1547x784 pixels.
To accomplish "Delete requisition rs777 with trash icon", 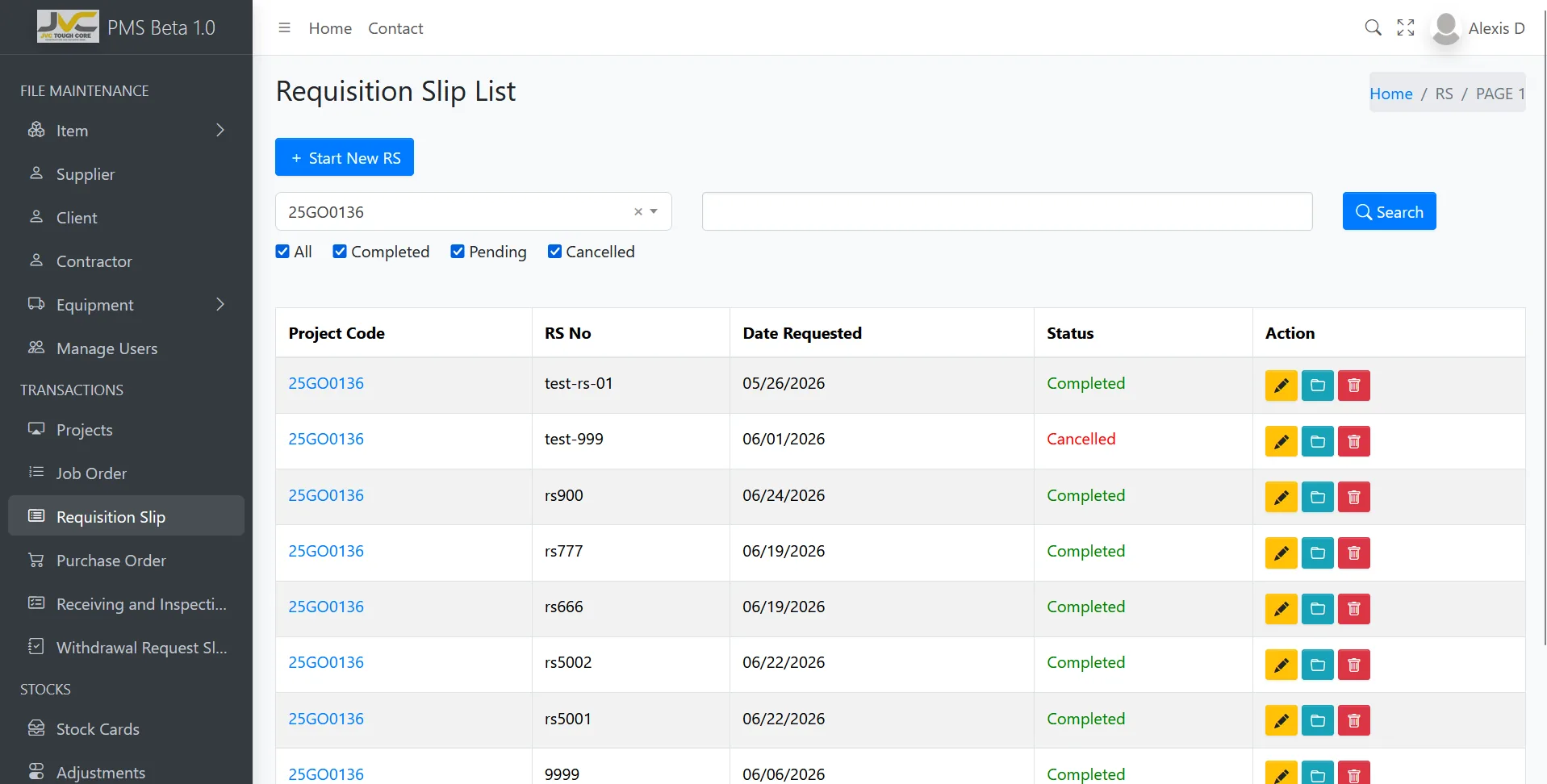I will tap(1354, 553).
